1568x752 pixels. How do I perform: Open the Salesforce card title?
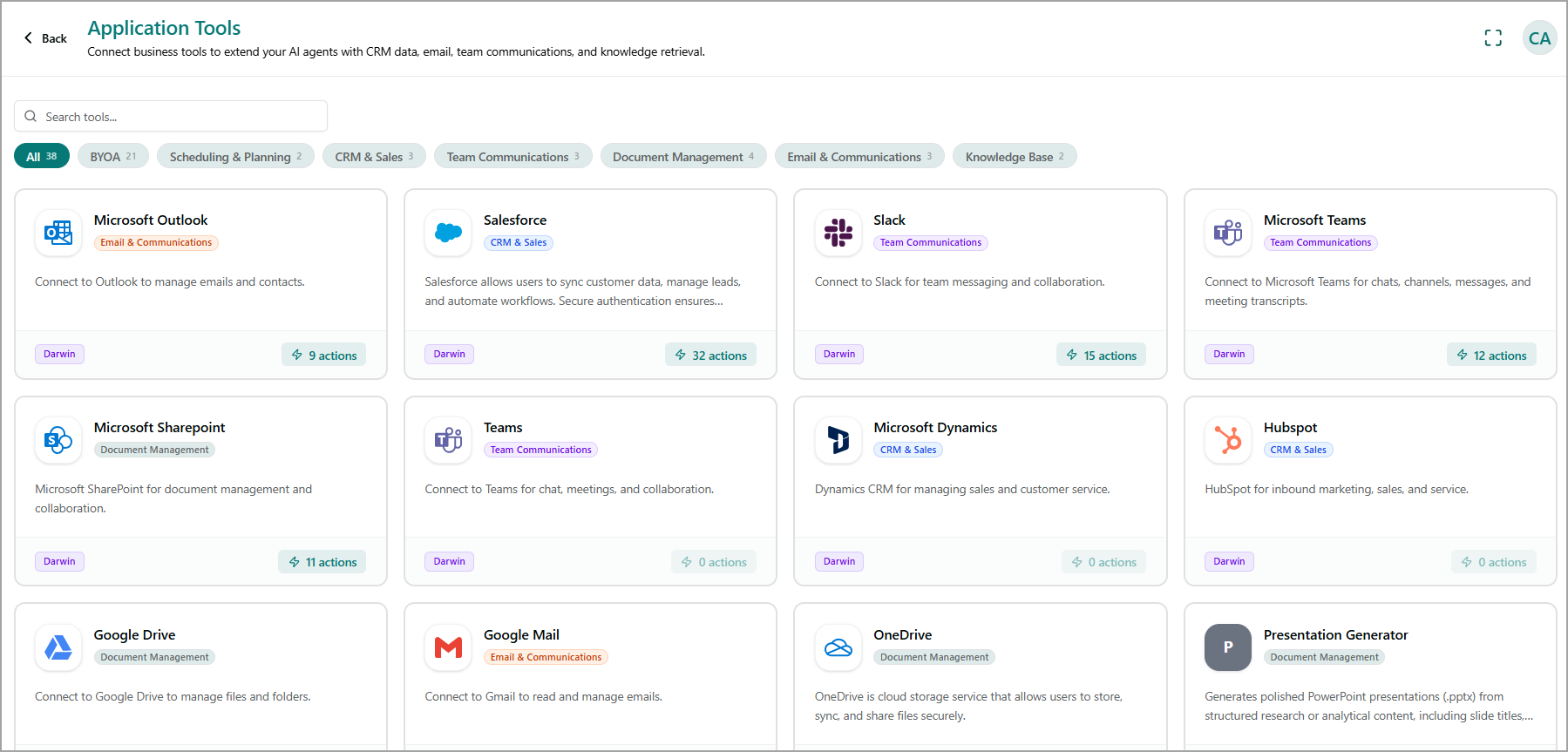click(x=515, y=220)
